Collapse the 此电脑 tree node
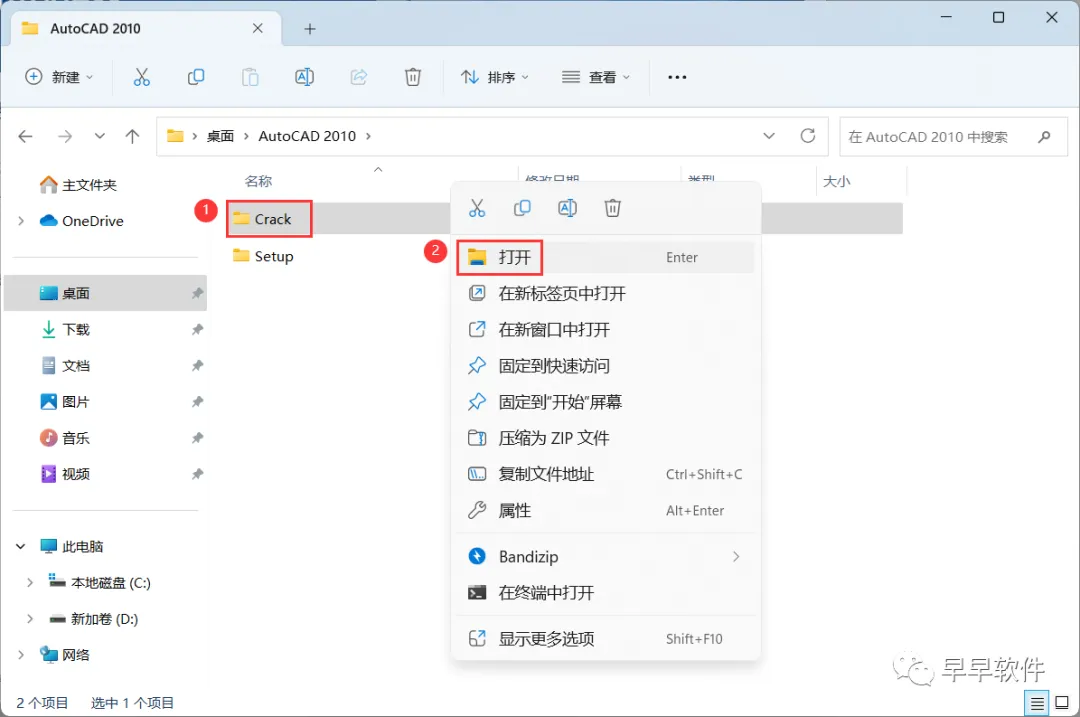1080x717 pixels. (x=21, y=546)
